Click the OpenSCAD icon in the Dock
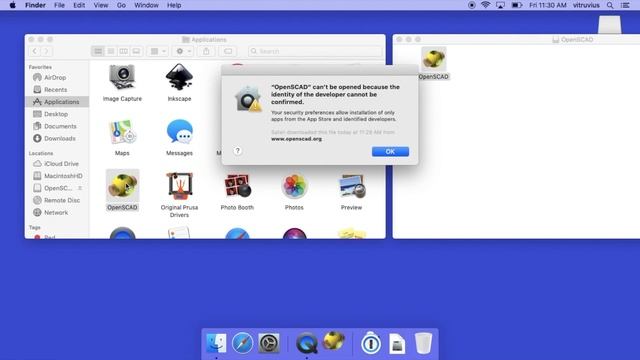The height and width of the screenshot is (360, 640). [333, 341]
